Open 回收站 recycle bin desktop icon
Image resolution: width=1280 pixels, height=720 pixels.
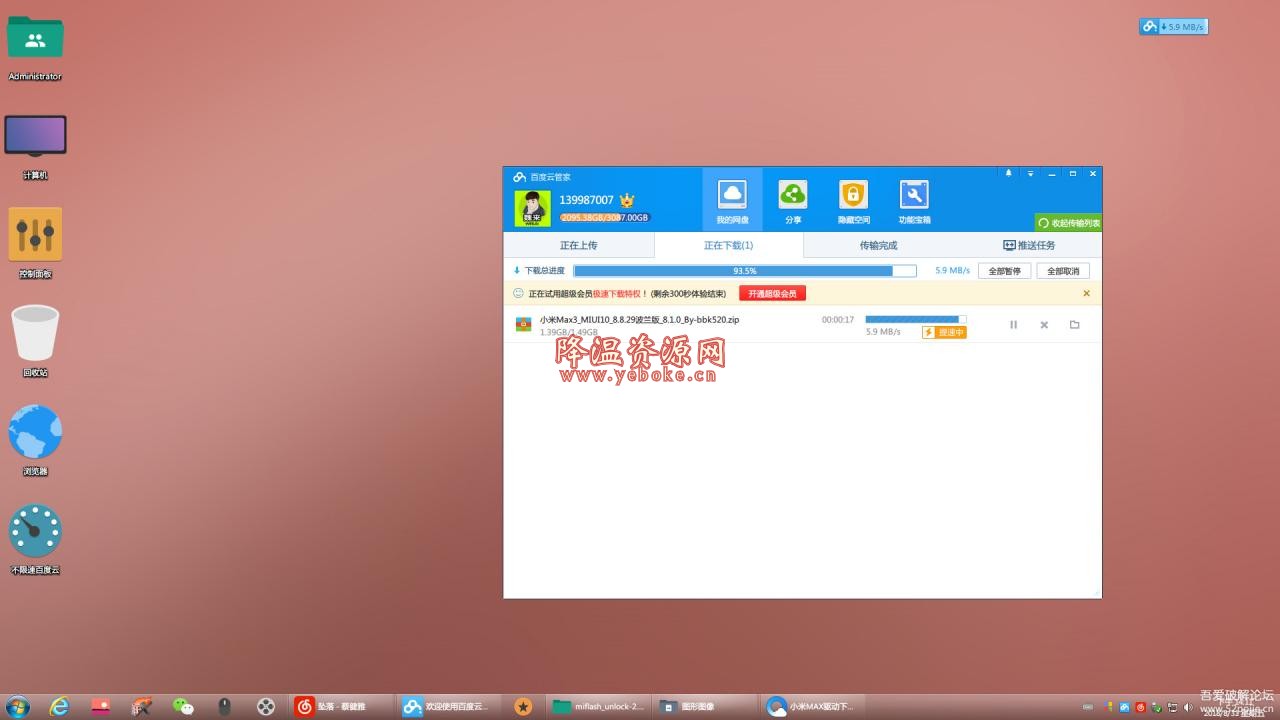(35, 343)
